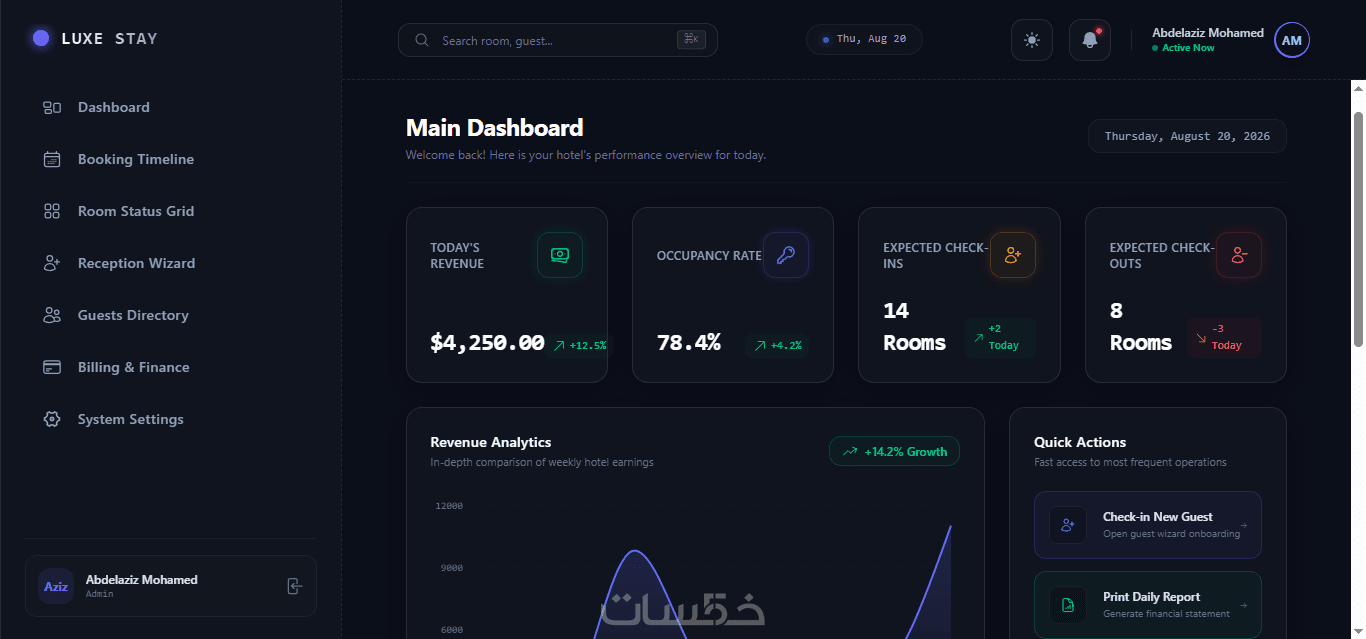Open the notifications bell
This screenshot has height=639, width=1366.
pos(1090,40)
